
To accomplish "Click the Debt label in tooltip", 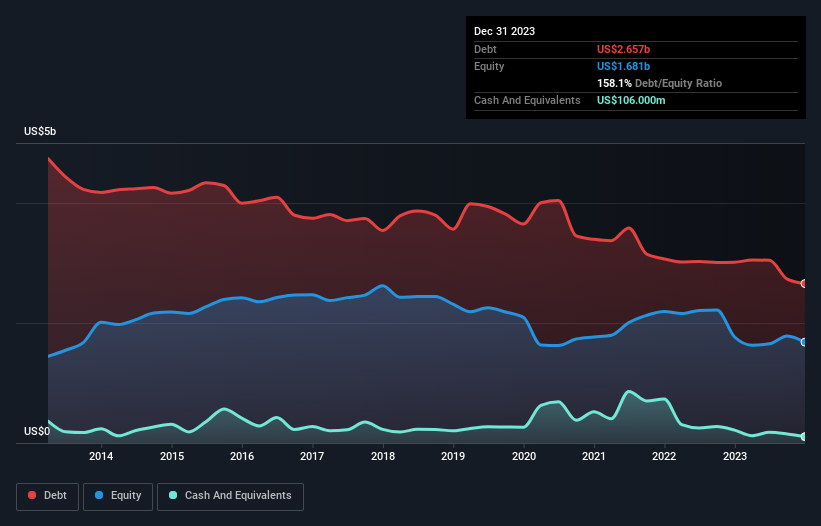I will (485, 49).
